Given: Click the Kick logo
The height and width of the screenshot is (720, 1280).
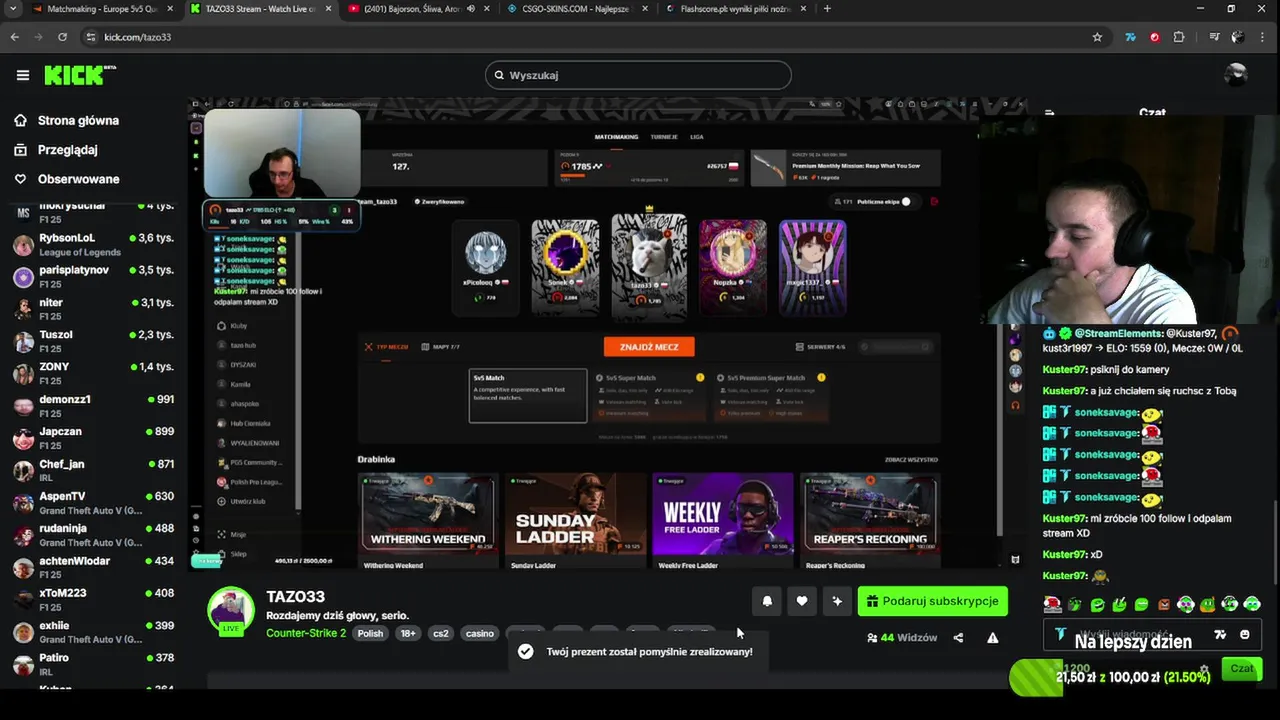Looking at the screenshot, I should (79, 75).
